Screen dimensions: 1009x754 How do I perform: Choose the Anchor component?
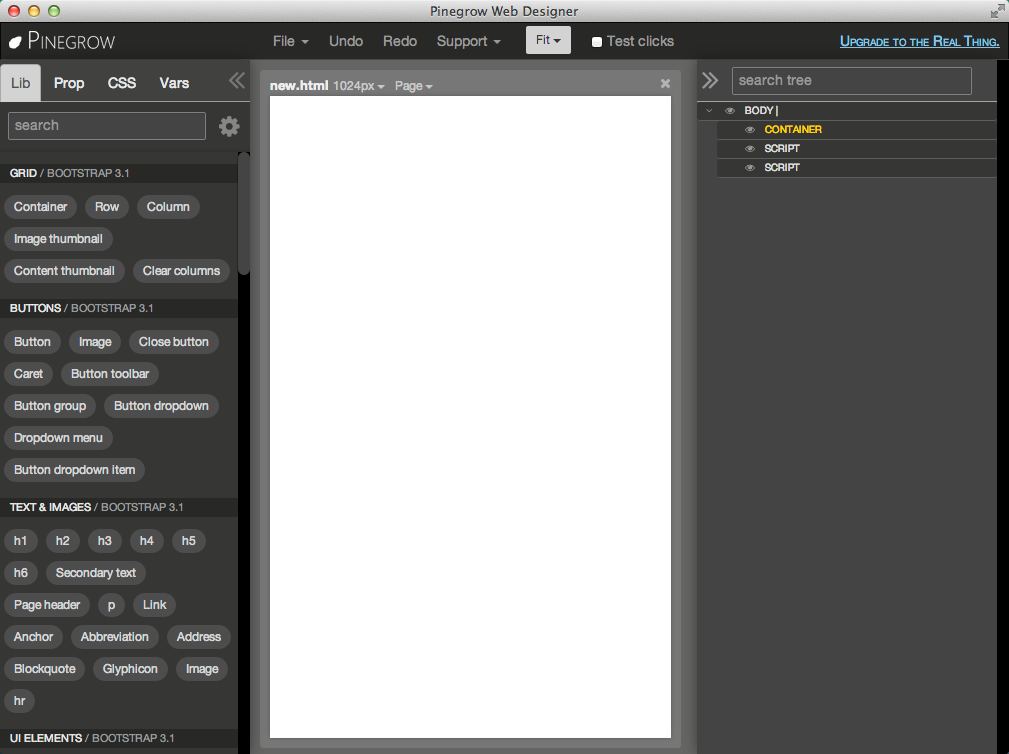tap(33, 637)
